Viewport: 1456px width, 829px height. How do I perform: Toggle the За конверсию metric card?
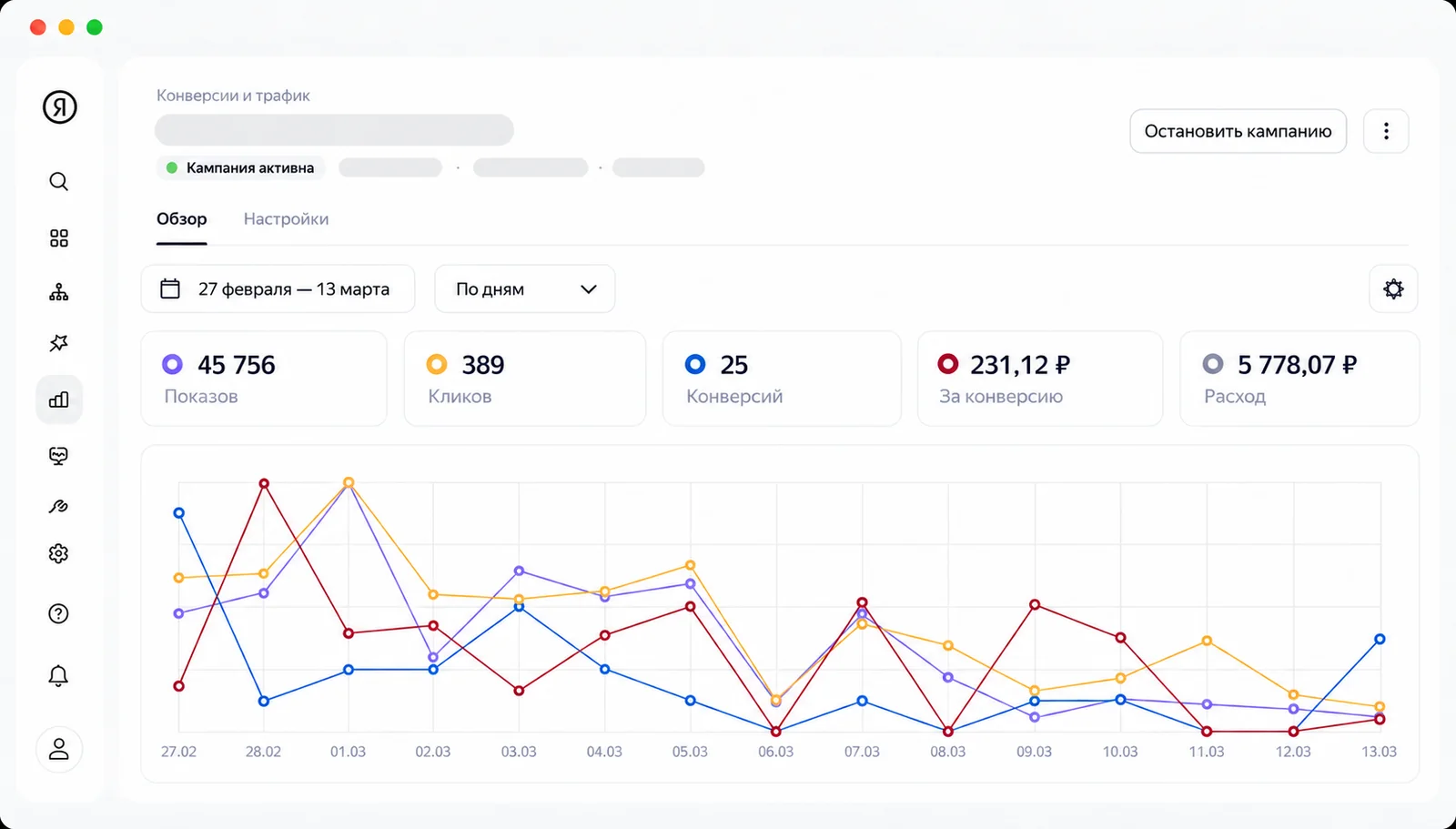pyautogui.click(x=1040, y=379)
